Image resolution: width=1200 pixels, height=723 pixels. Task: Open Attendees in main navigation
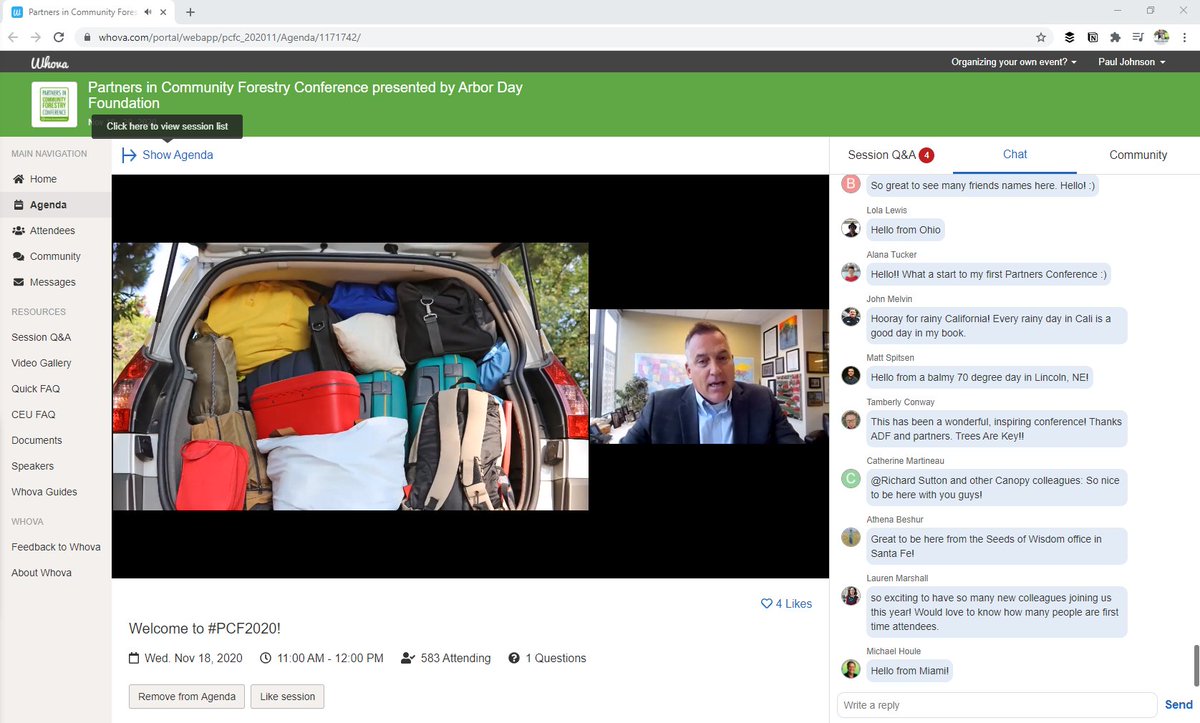[52, 231]
